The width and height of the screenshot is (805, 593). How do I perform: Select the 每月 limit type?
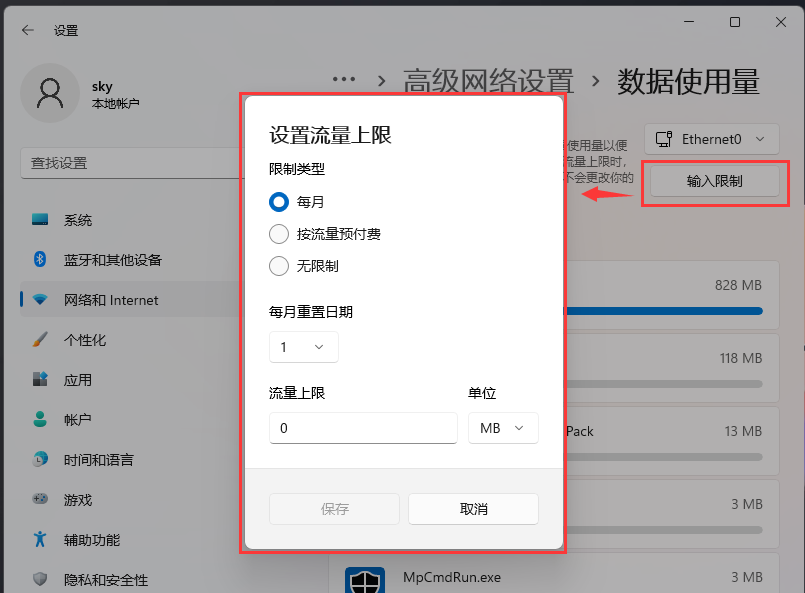(278, 201)
